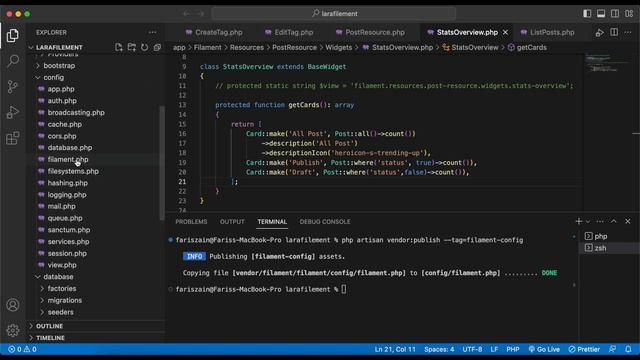Go forward with navigation arrow
This screenshot has height=360, width=640.
pyautogui.click(x=200, y=13)
